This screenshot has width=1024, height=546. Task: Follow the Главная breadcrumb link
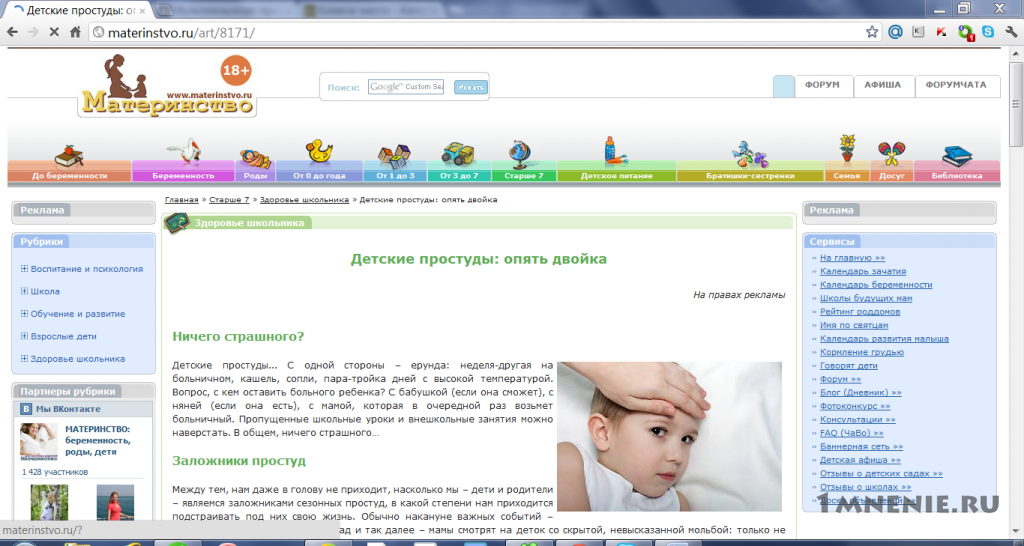[182, 200]
